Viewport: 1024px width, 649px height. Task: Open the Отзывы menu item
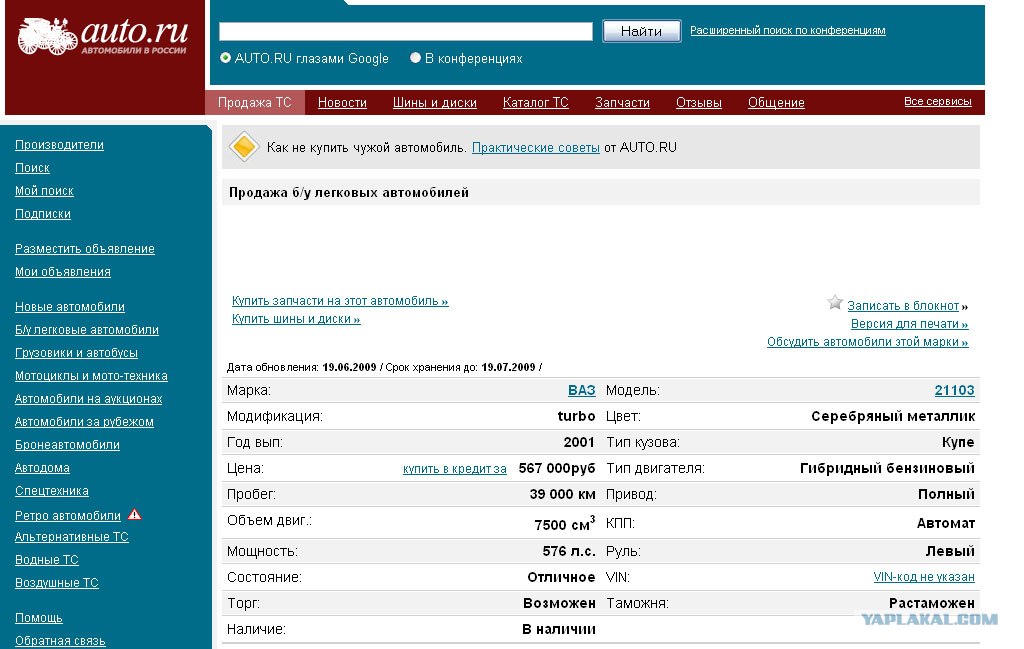click(x=699, y=103)
